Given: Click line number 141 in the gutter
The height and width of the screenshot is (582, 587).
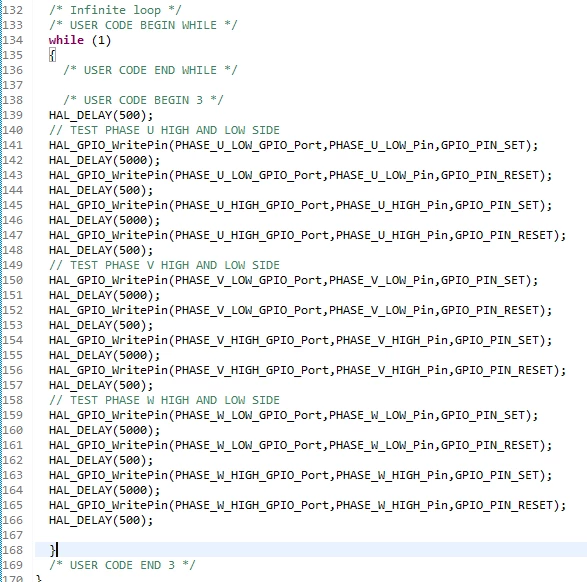Looking at the screenshot, I should coord(12,145).
